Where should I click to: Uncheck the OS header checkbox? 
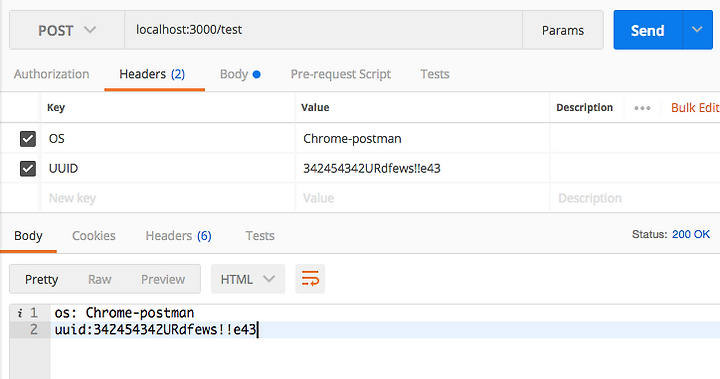28,139
